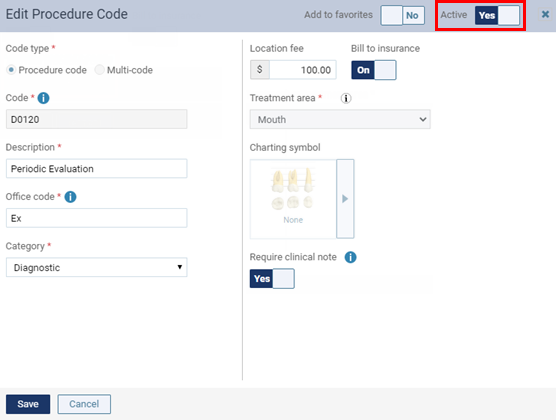Toggle Add to favorites switch
Viewport: 556px width, 420px height.
402,15
